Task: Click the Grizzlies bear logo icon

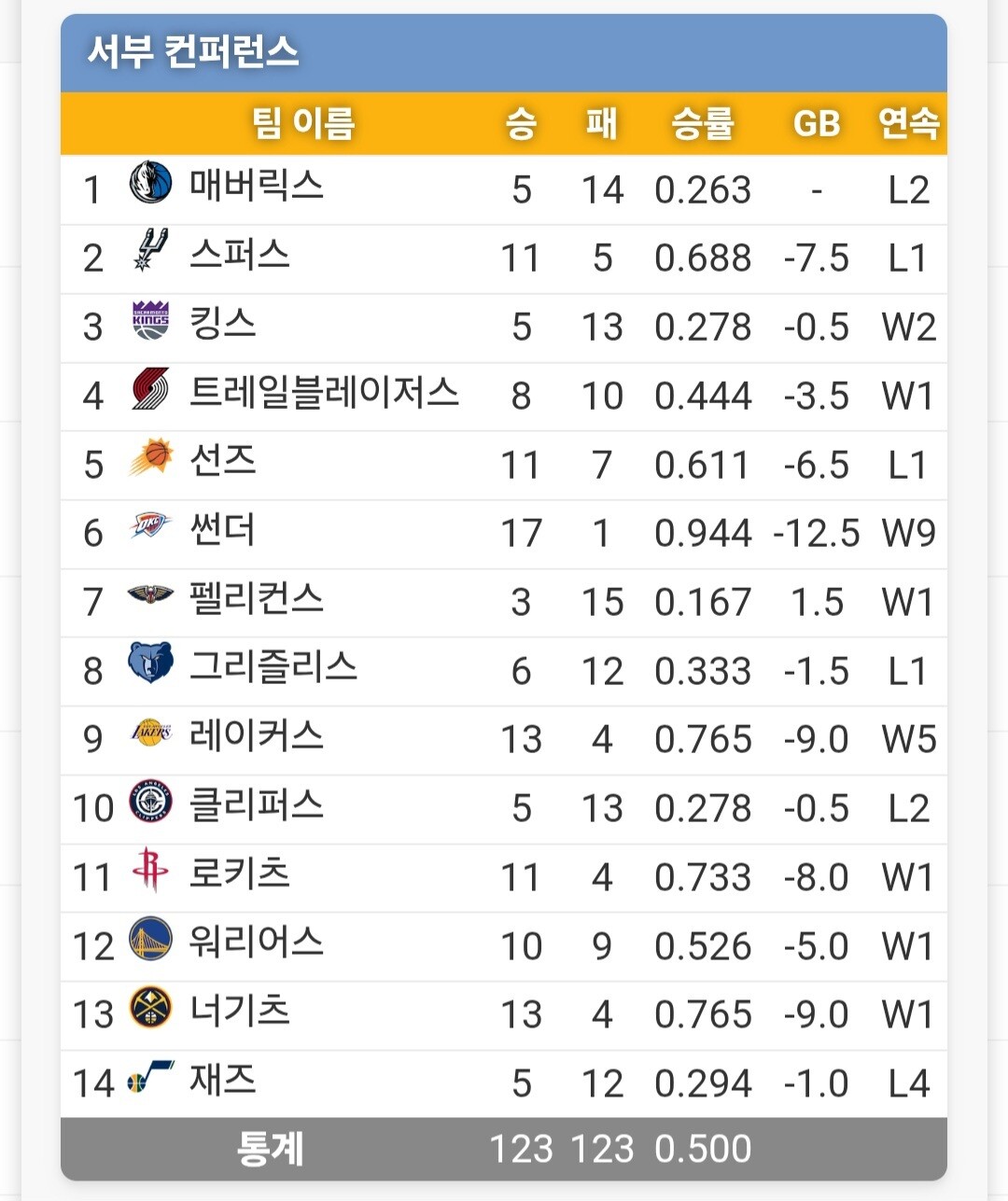Action: tap(150, 663)
